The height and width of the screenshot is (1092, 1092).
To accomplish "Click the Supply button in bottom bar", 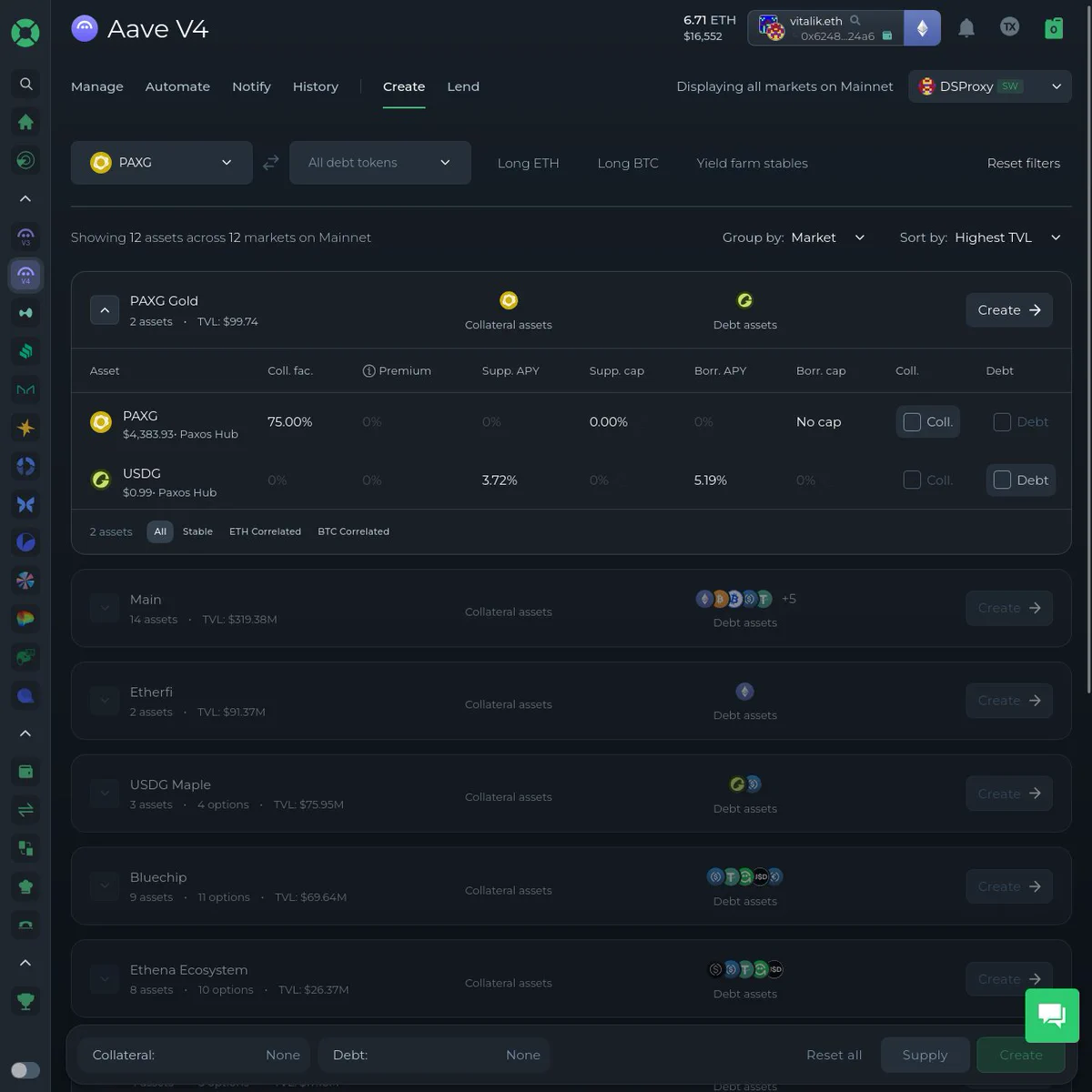I will point(925,1055).
